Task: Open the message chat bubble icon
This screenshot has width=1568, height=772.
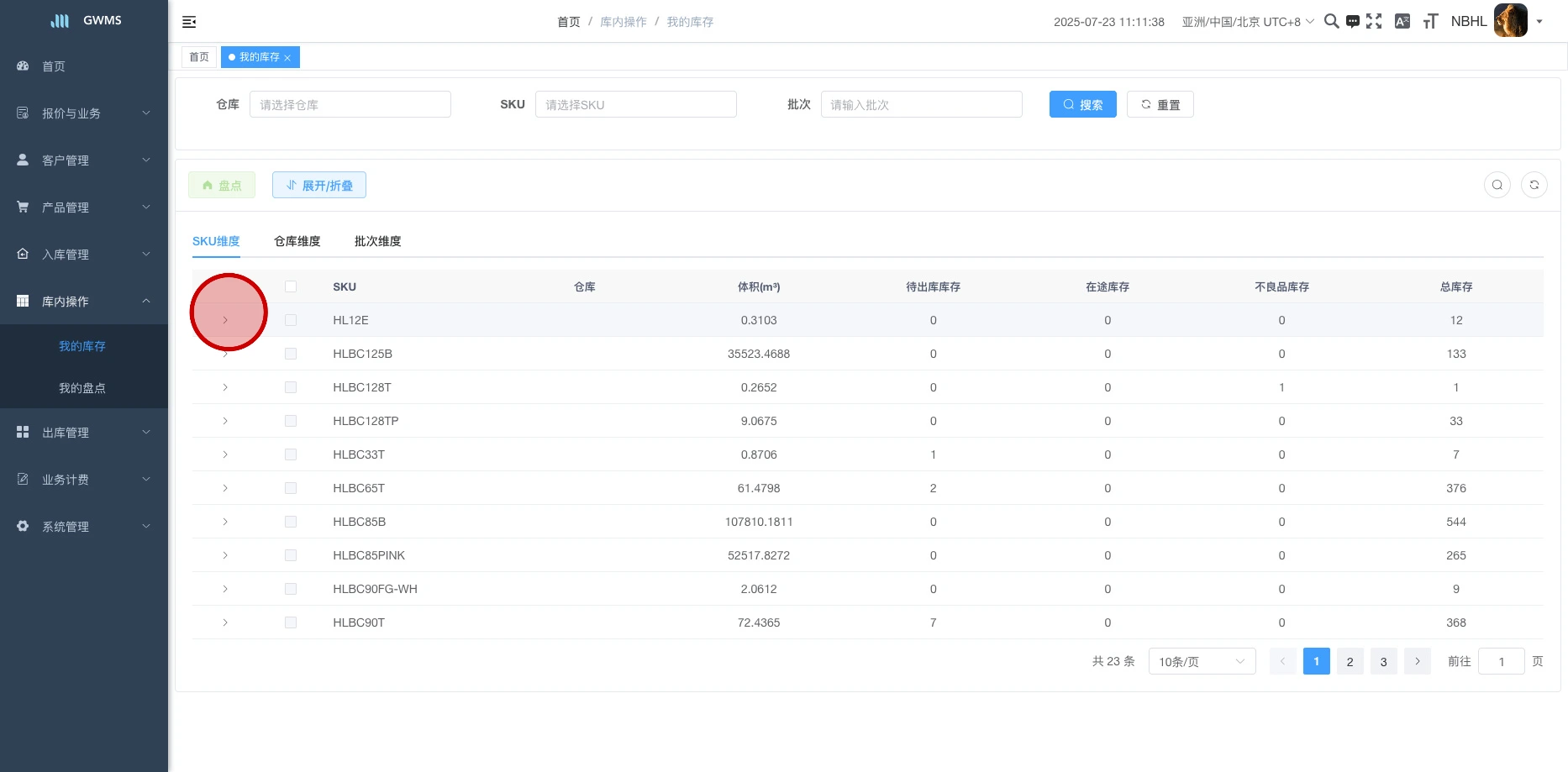Action: coord(1352,22)
